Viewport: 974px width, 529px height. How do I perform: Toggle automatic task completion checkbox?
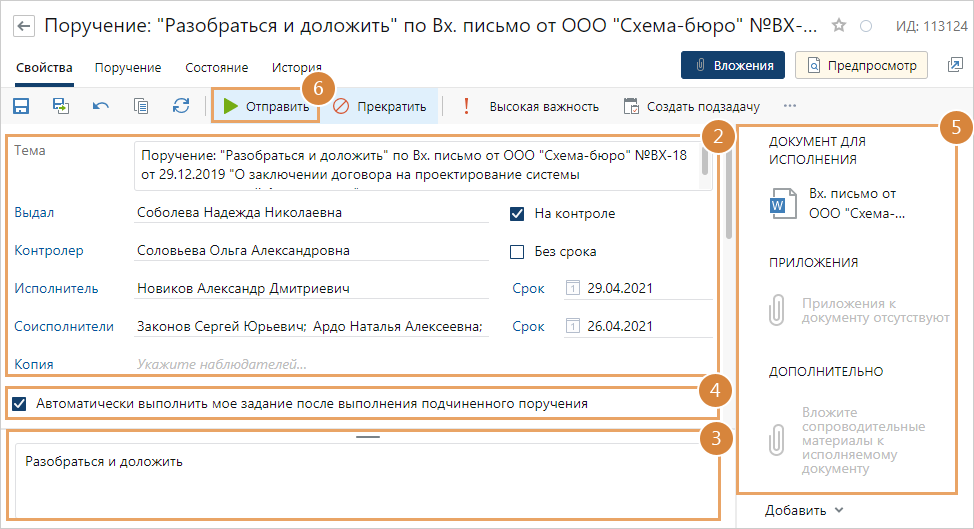tap(19, 404)
